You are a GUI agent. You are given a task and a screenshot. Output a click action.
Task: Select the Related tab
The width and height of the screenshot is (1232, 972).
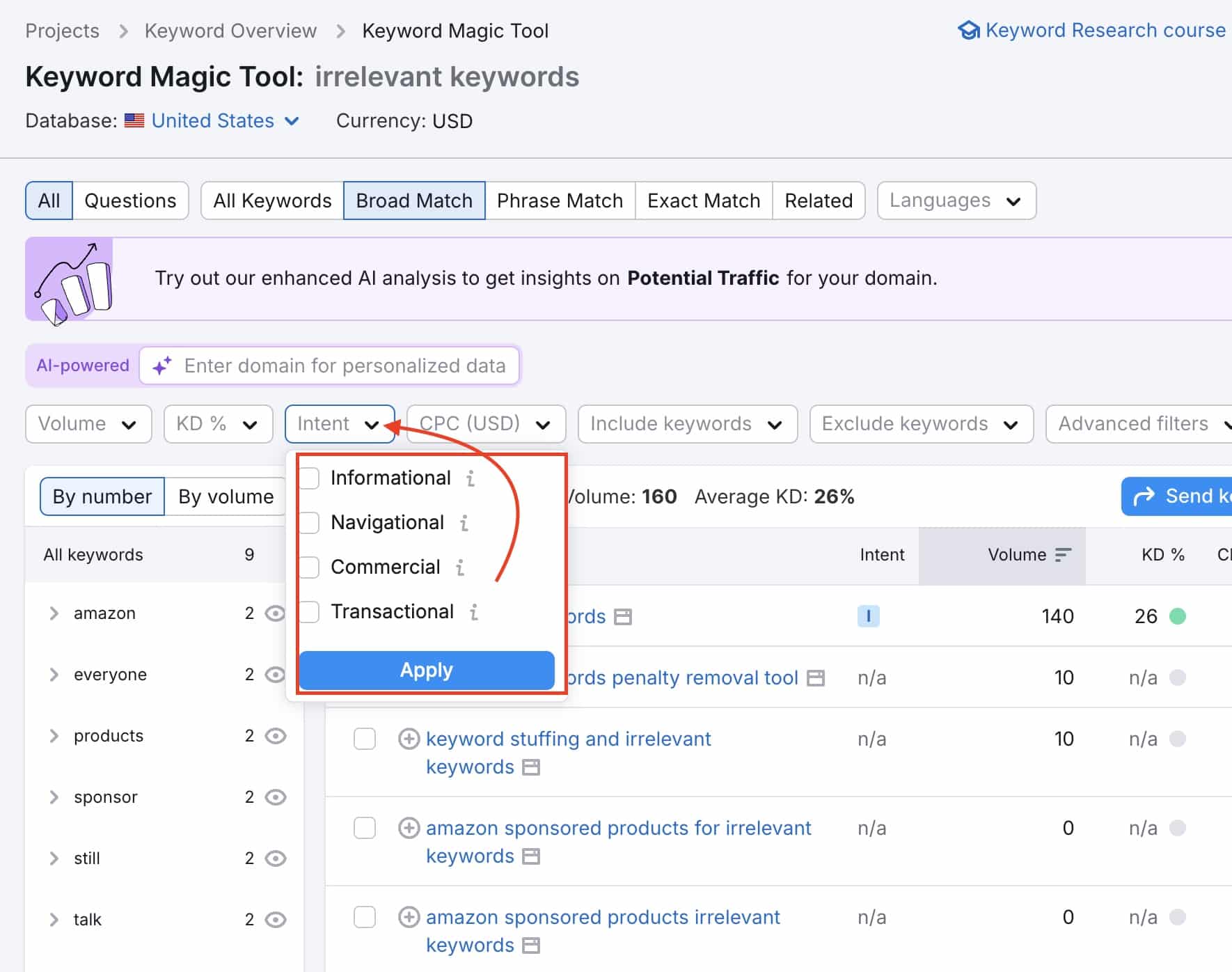point(819,201)
